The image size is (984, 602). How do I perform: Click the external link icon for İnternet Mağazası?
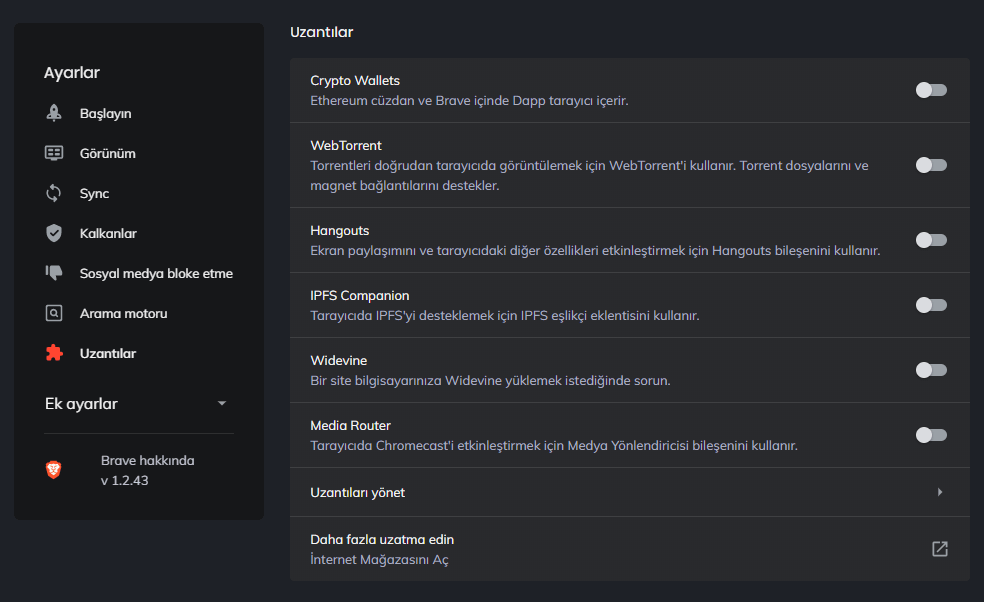coord(938,548)
